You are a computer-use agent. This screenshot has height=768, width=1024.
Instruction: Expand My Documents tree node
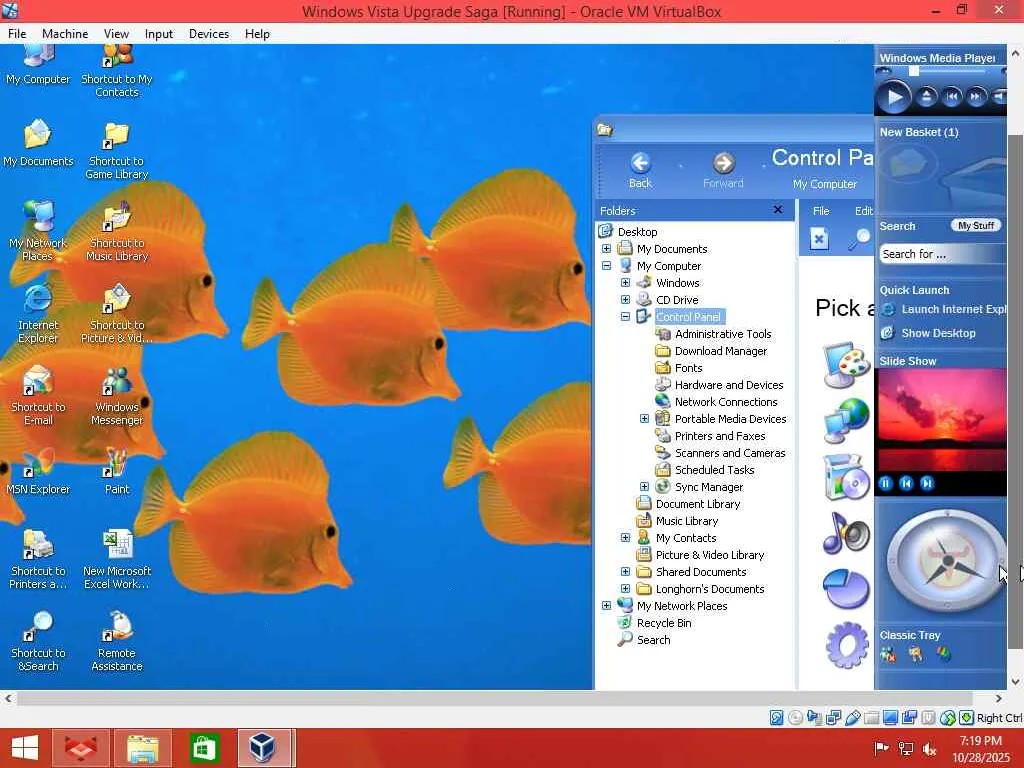click(606, 249)
